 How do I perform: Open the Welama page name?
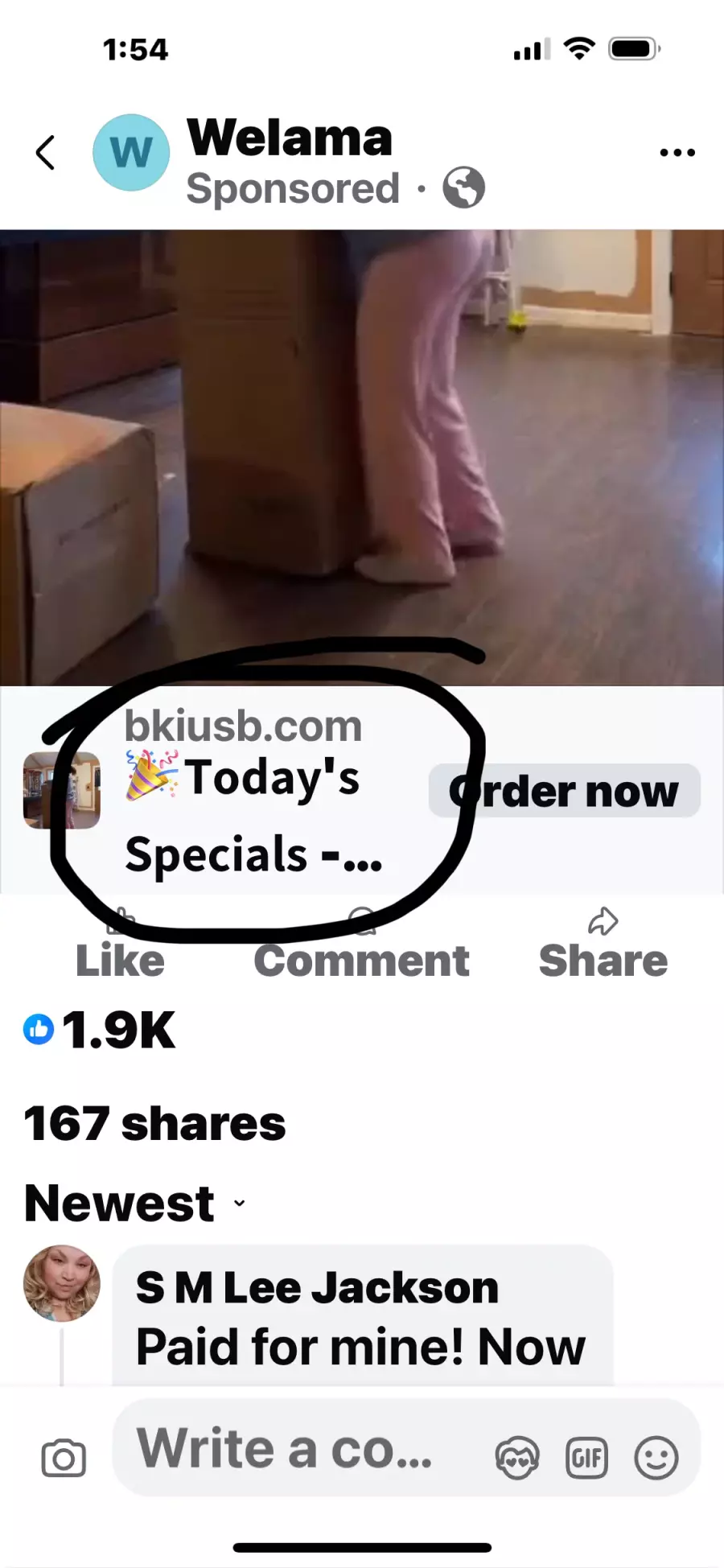pos(290,137)
